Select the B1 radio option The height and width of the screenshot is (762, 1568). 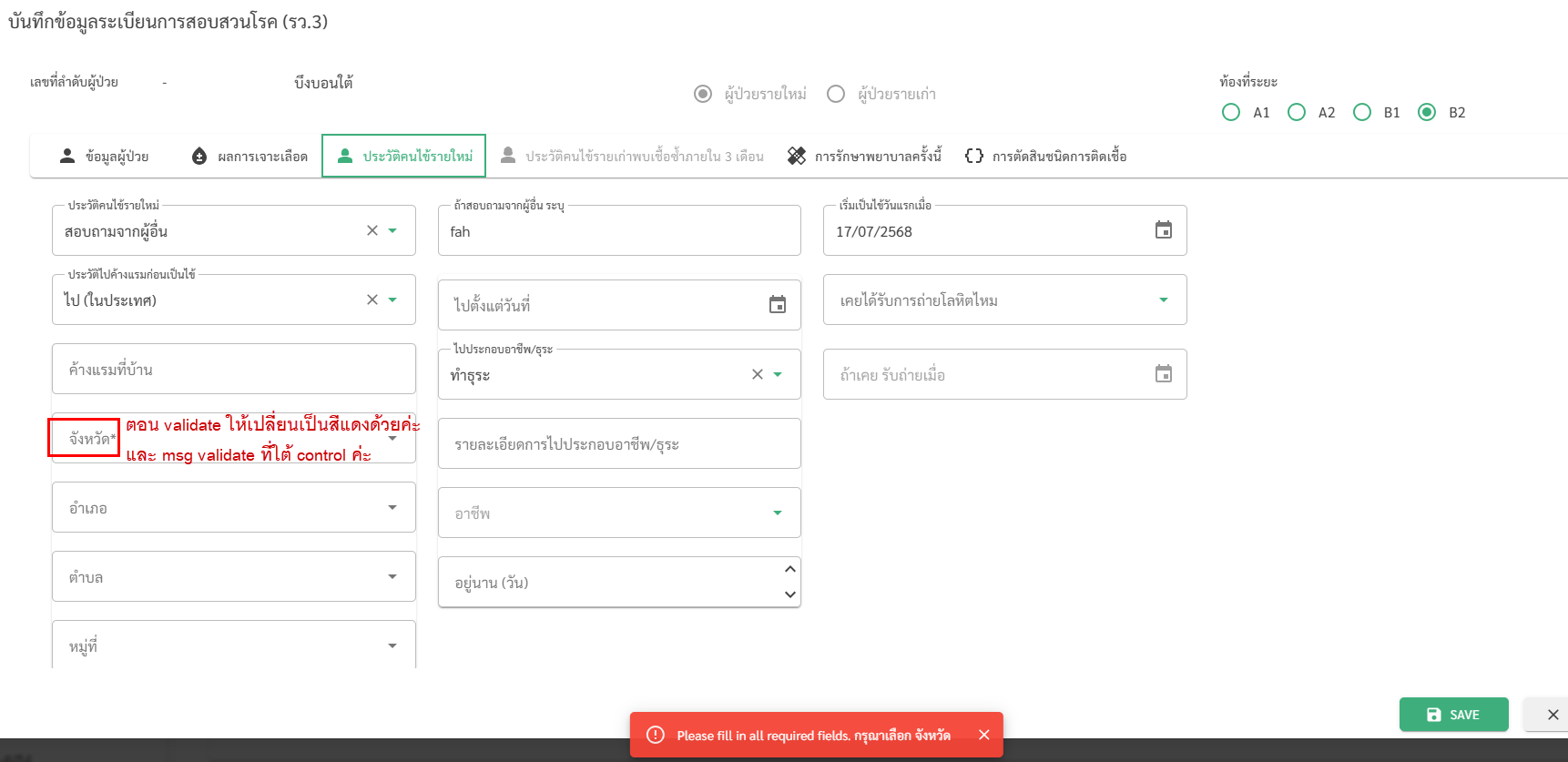click(x=1362, y=112)
